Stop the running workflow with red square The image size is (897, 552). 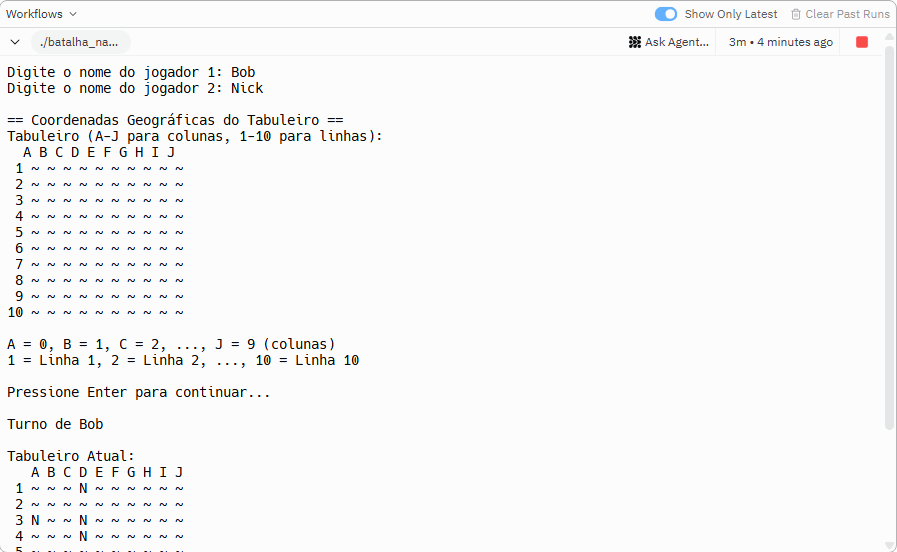coord(862,42)
